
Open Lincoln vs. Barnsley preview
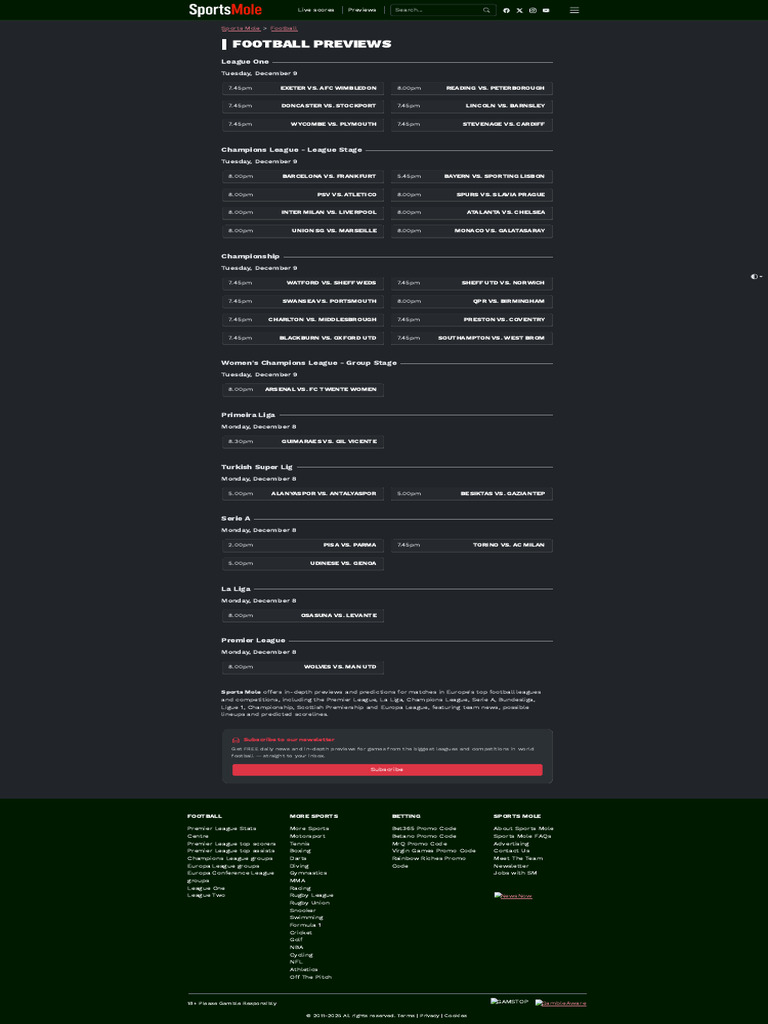(472, 106)
